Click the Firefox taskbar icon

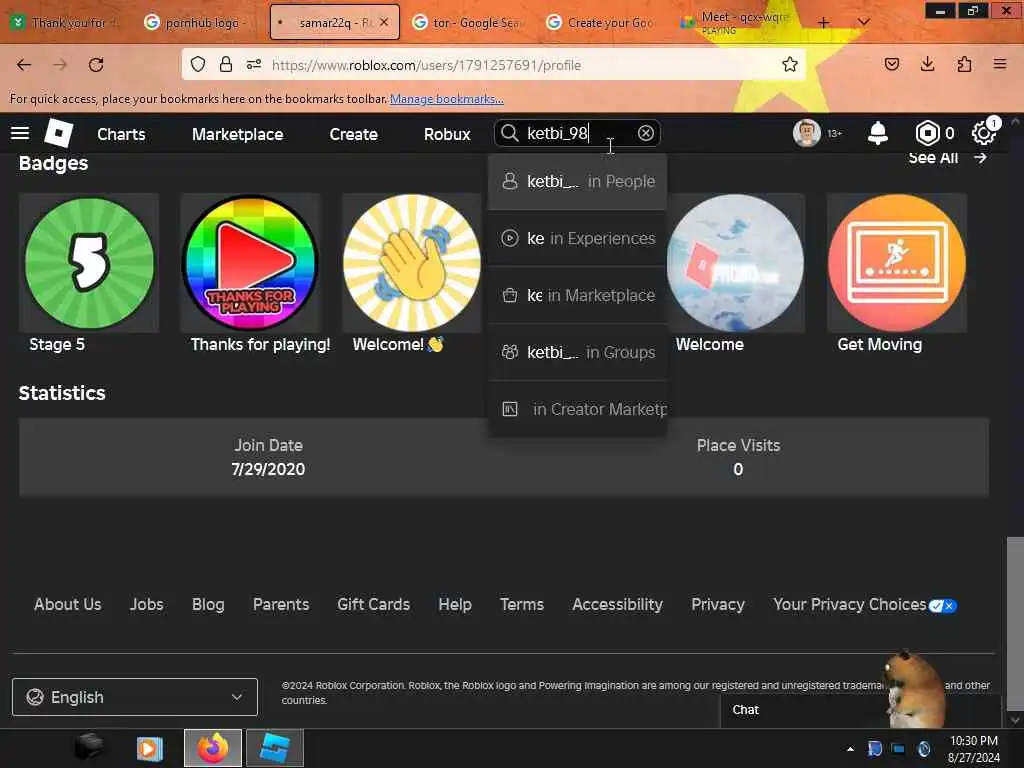[213, 748]
